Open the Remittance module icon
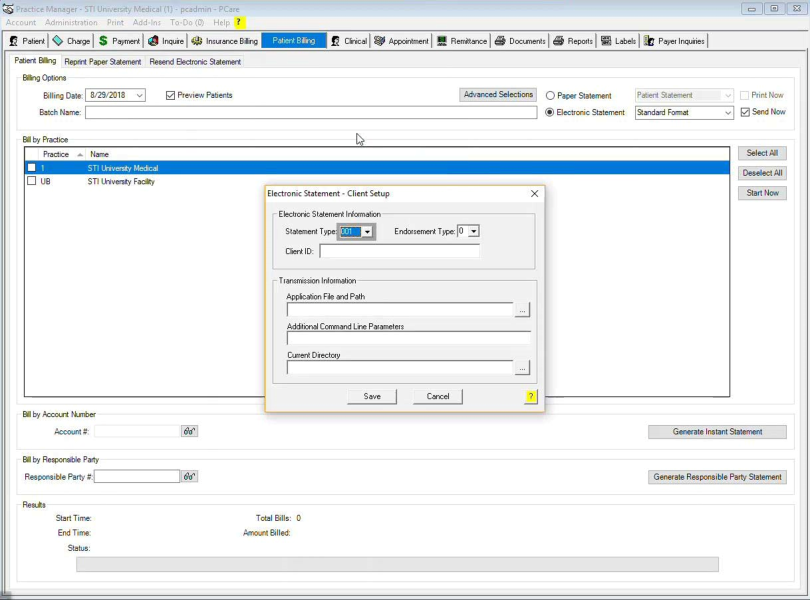810x600 pixels. coord(462,41)
